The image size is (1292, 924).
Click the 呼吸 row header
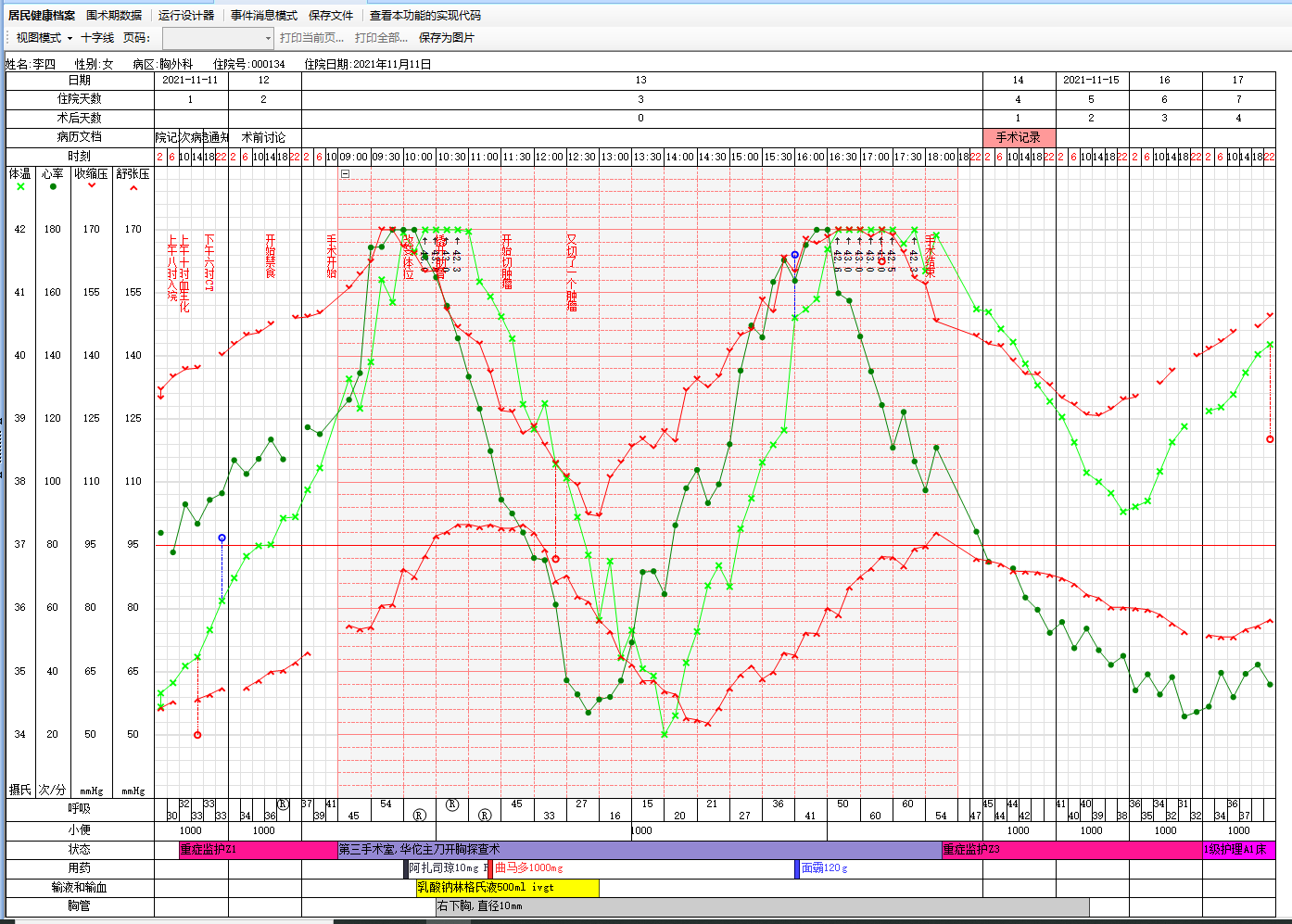(x=80, y=809)
